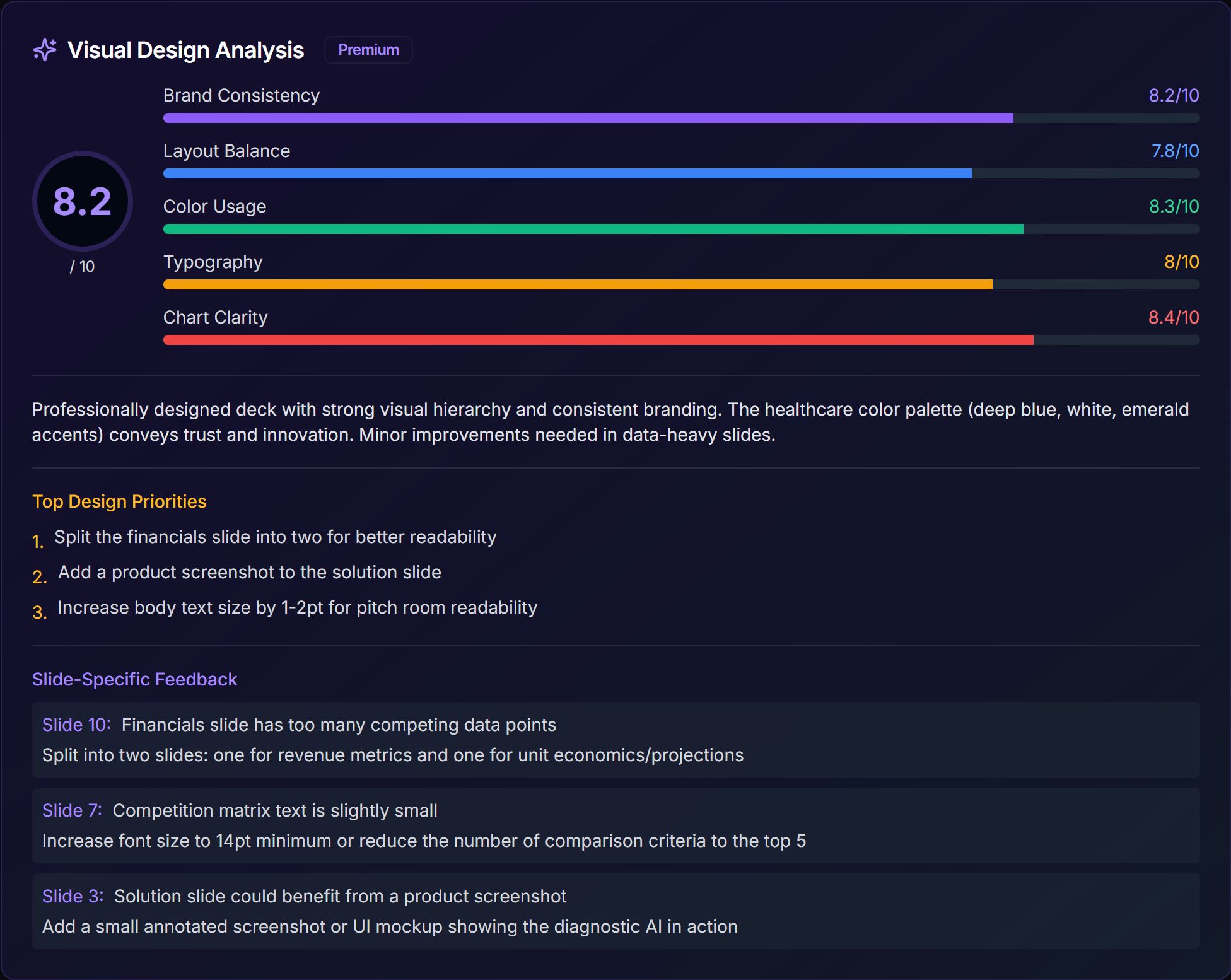Click 'Add a small annotated screenshot' text
This screenshot has width=1231, height=980.
pos(390,926)
